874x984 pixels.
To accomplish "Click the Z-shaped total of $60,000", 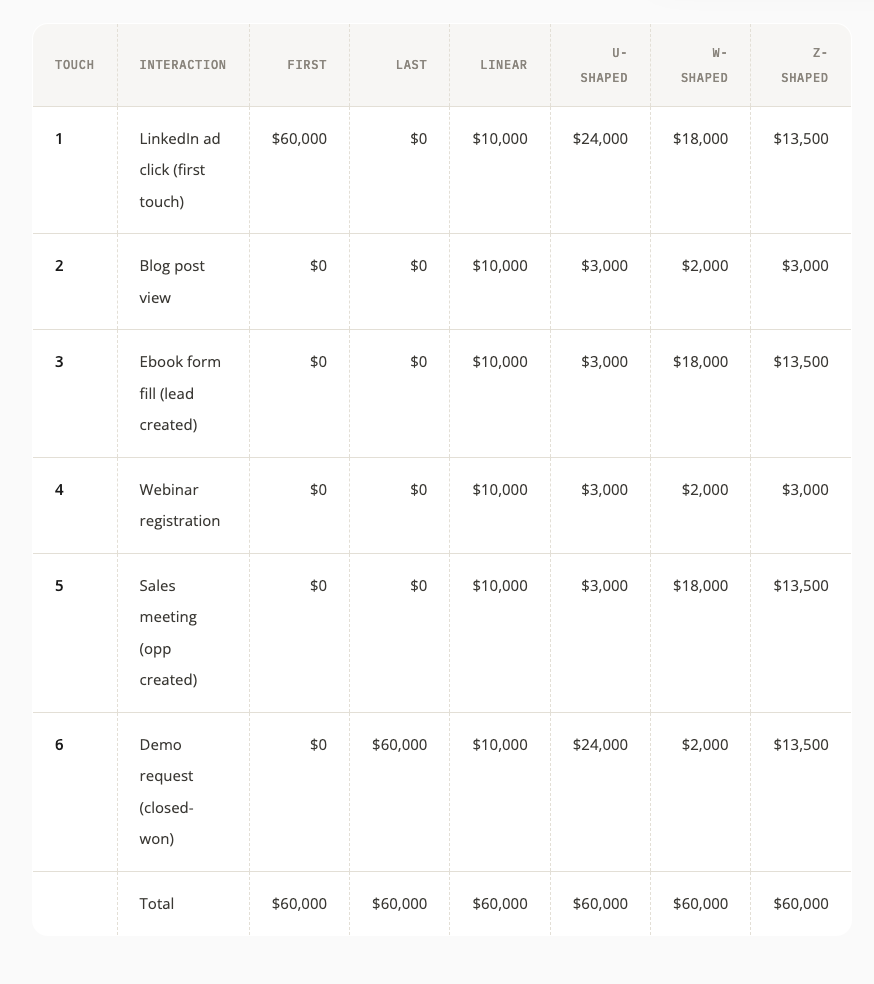I will [801, 904].
